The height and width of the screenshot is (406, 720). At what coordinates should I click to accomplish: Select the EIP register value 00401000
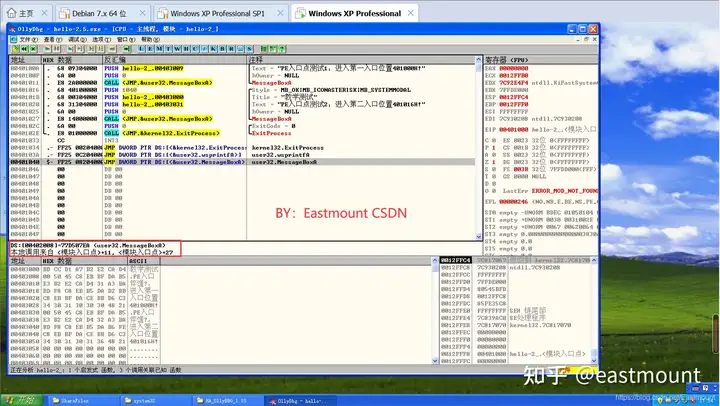point(513,130)
